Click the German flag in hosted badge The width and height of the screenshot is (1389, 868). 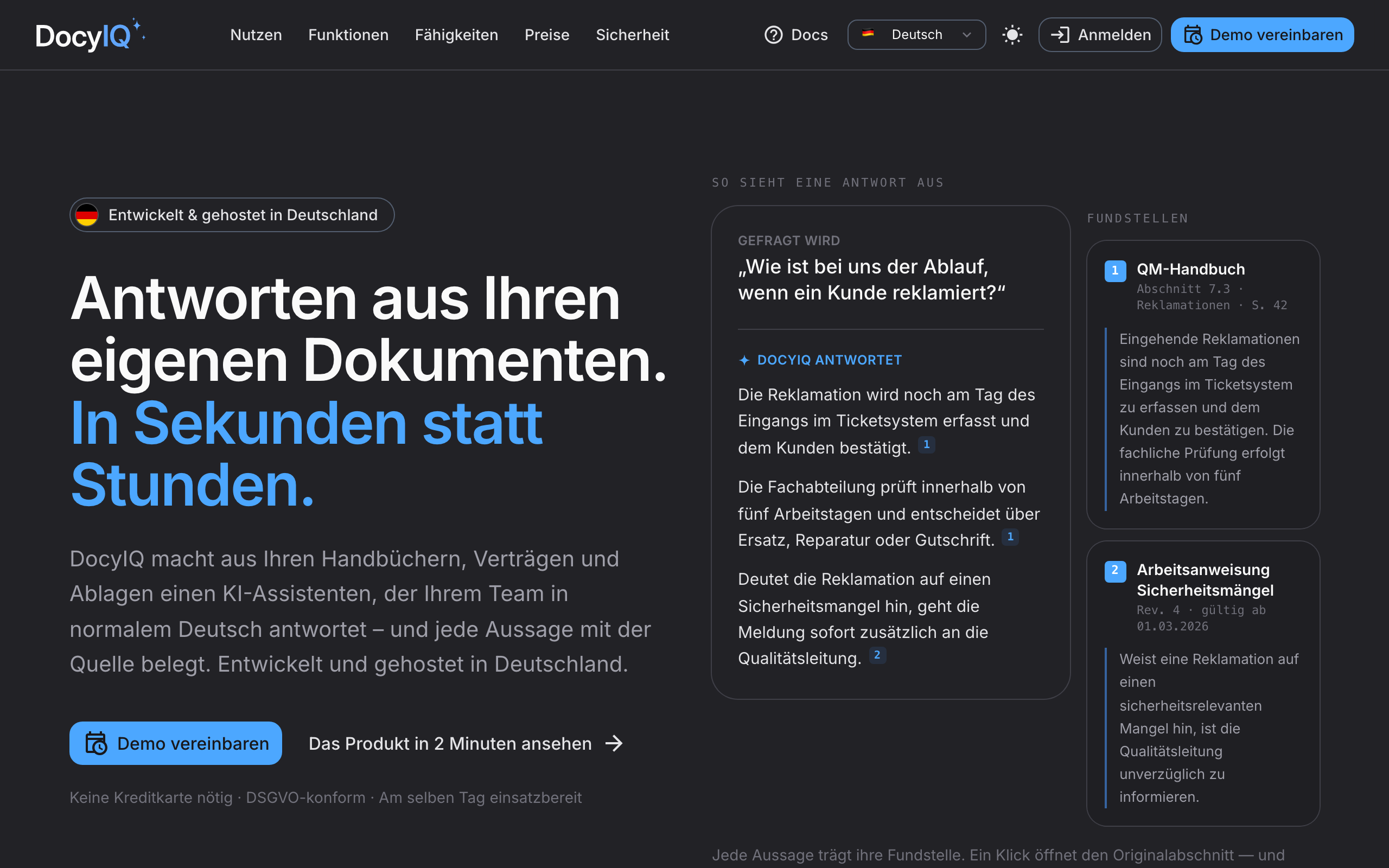pos(87,215)
